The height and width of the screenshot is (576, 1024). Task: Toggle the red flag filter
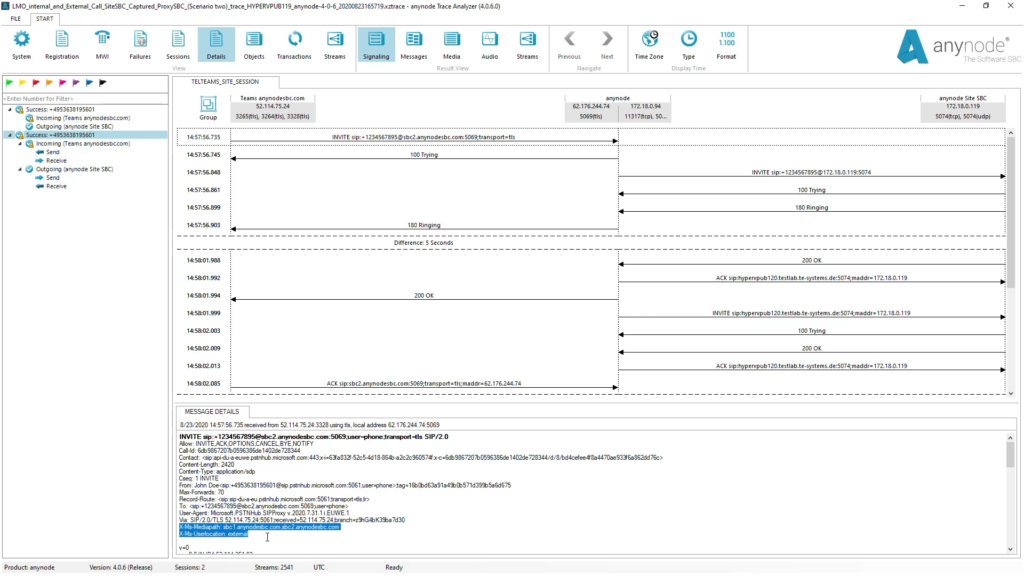(x=36, y=83)
